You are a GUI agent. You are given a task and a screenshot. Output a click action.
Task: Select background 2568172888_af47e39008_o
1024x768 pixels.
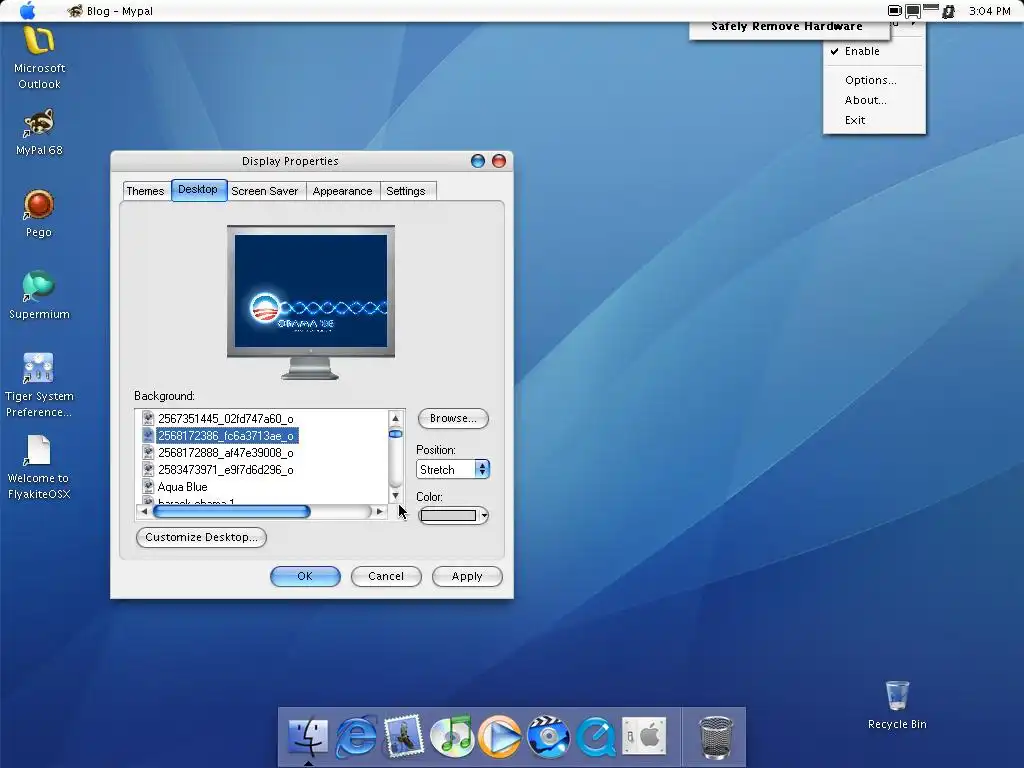tap(225, 453)
